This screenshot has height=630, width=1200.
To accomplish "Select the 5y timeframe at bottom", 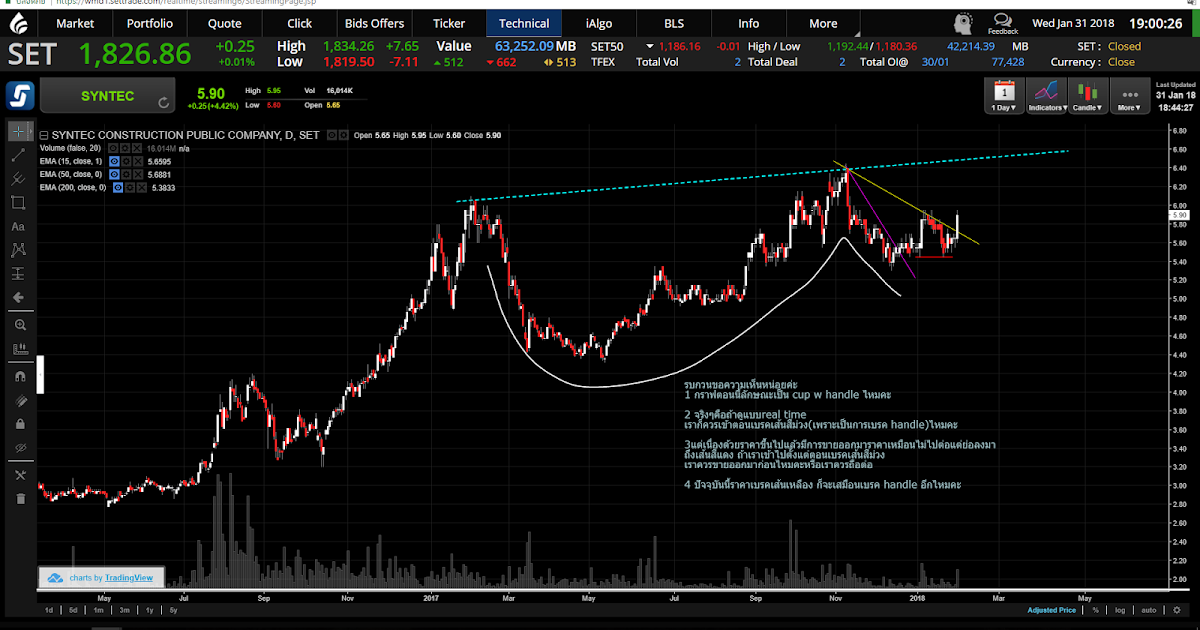I will [172, 610].
